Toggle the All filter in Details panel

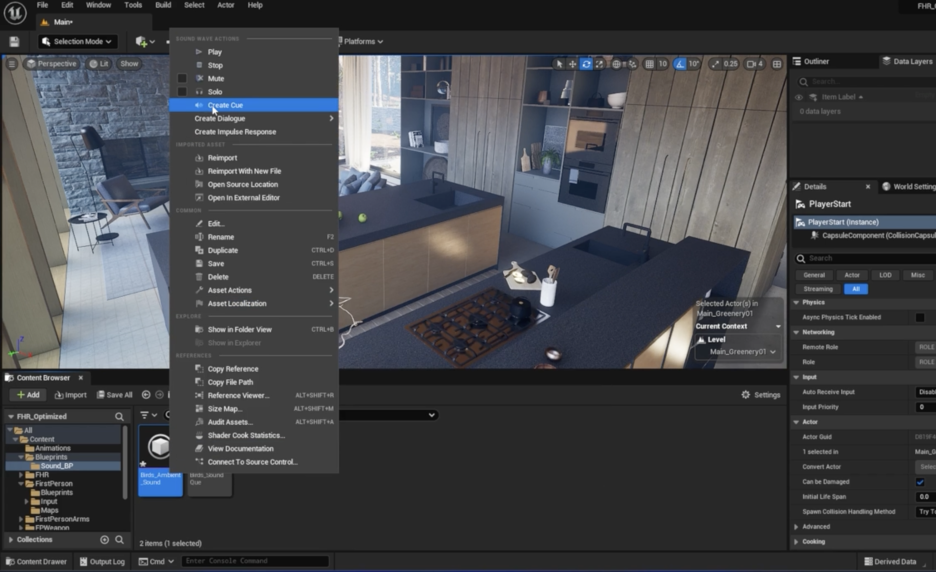tap(855, 289)
